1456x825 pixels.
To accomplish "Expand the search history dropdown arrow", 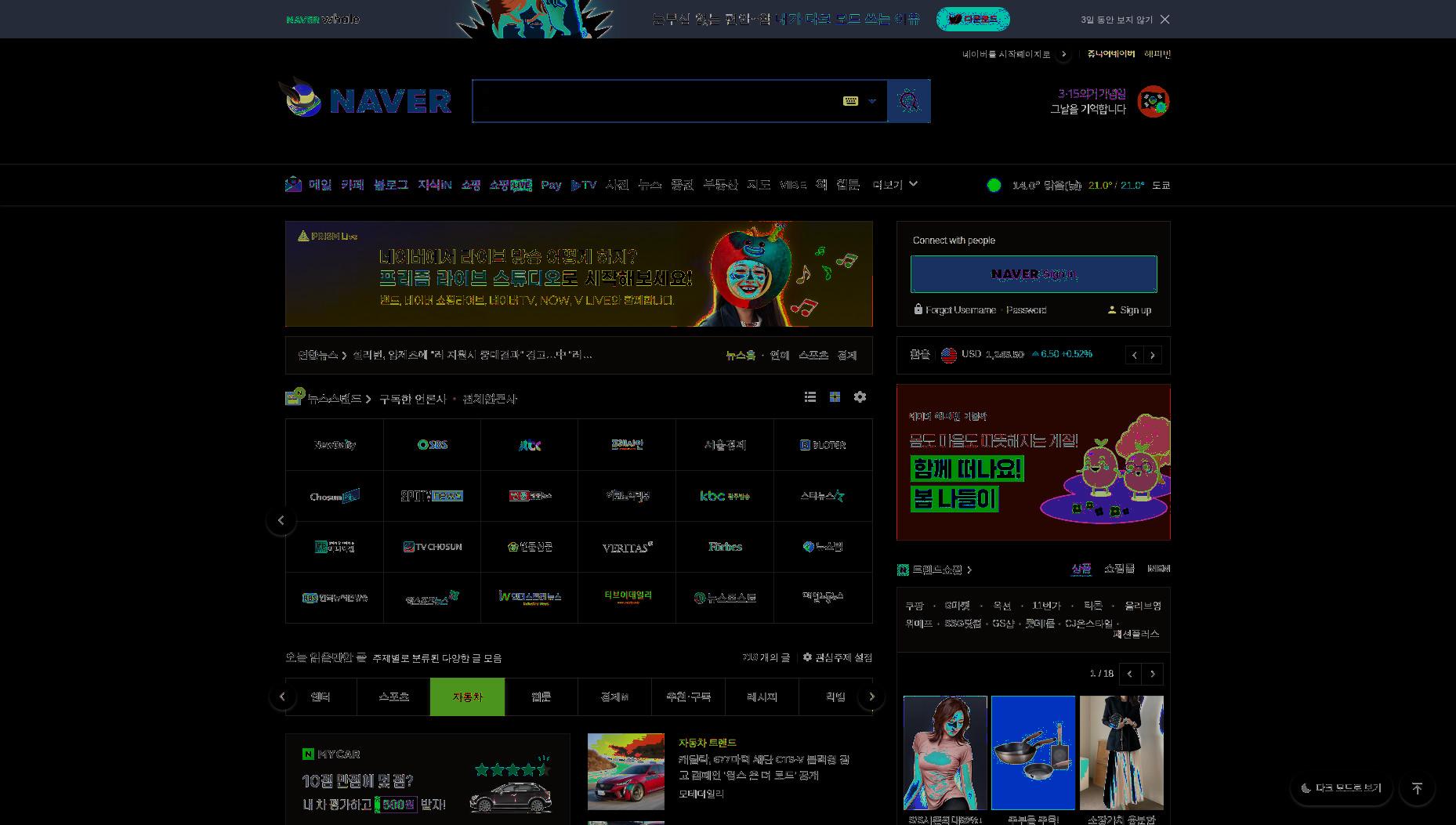I will point(872,101).
